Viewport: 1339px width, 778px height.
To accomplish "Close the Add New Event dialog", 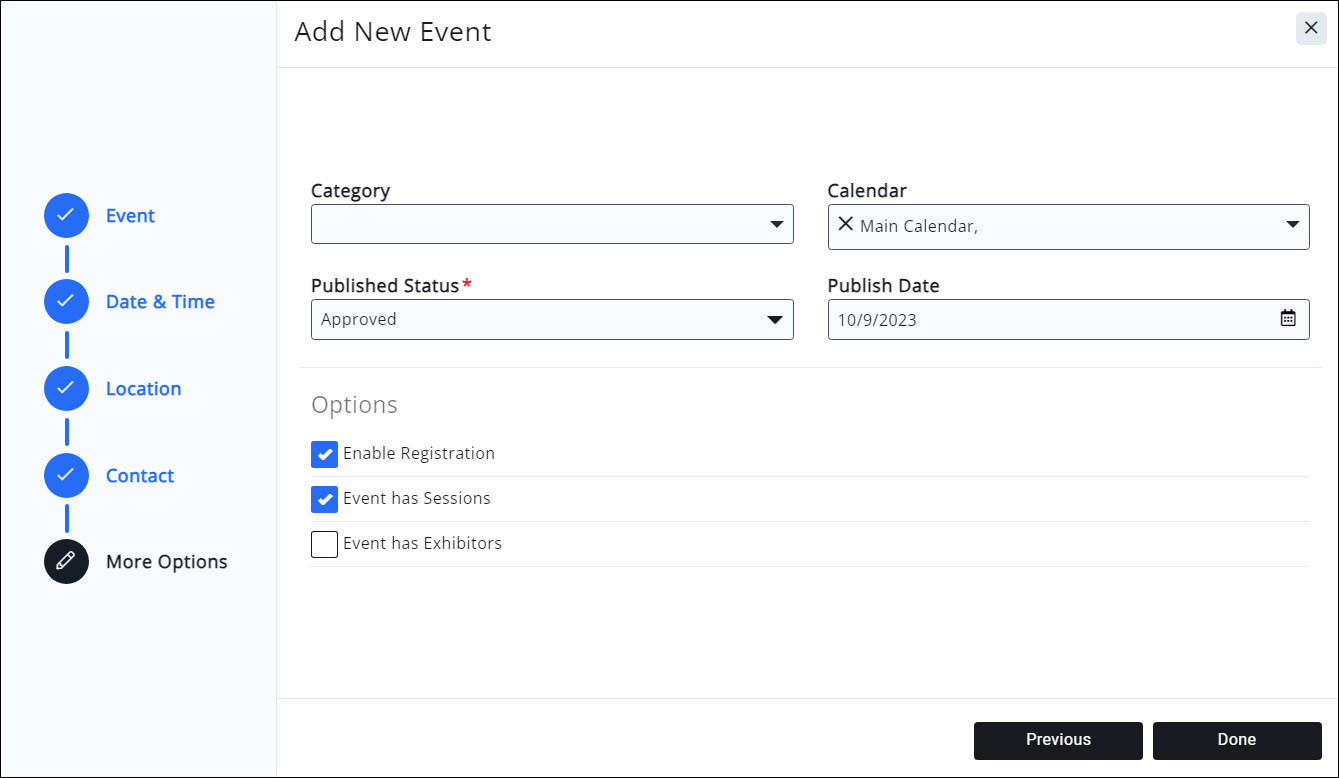I will click(x=1310, y=28).
